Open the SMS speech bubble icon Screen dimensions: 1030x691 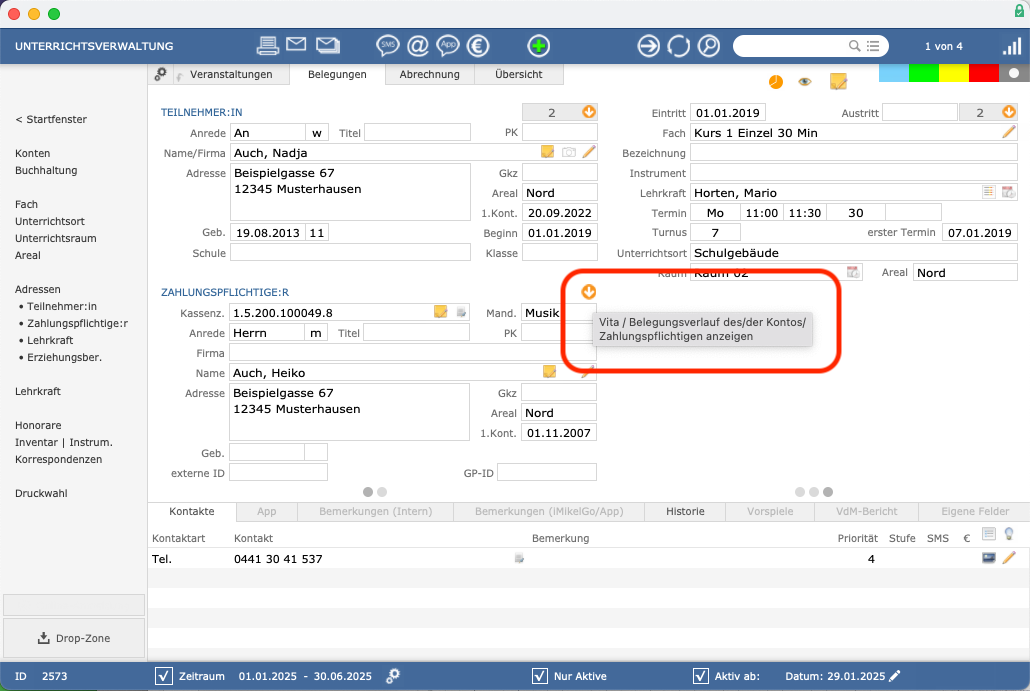coord(388,45)
